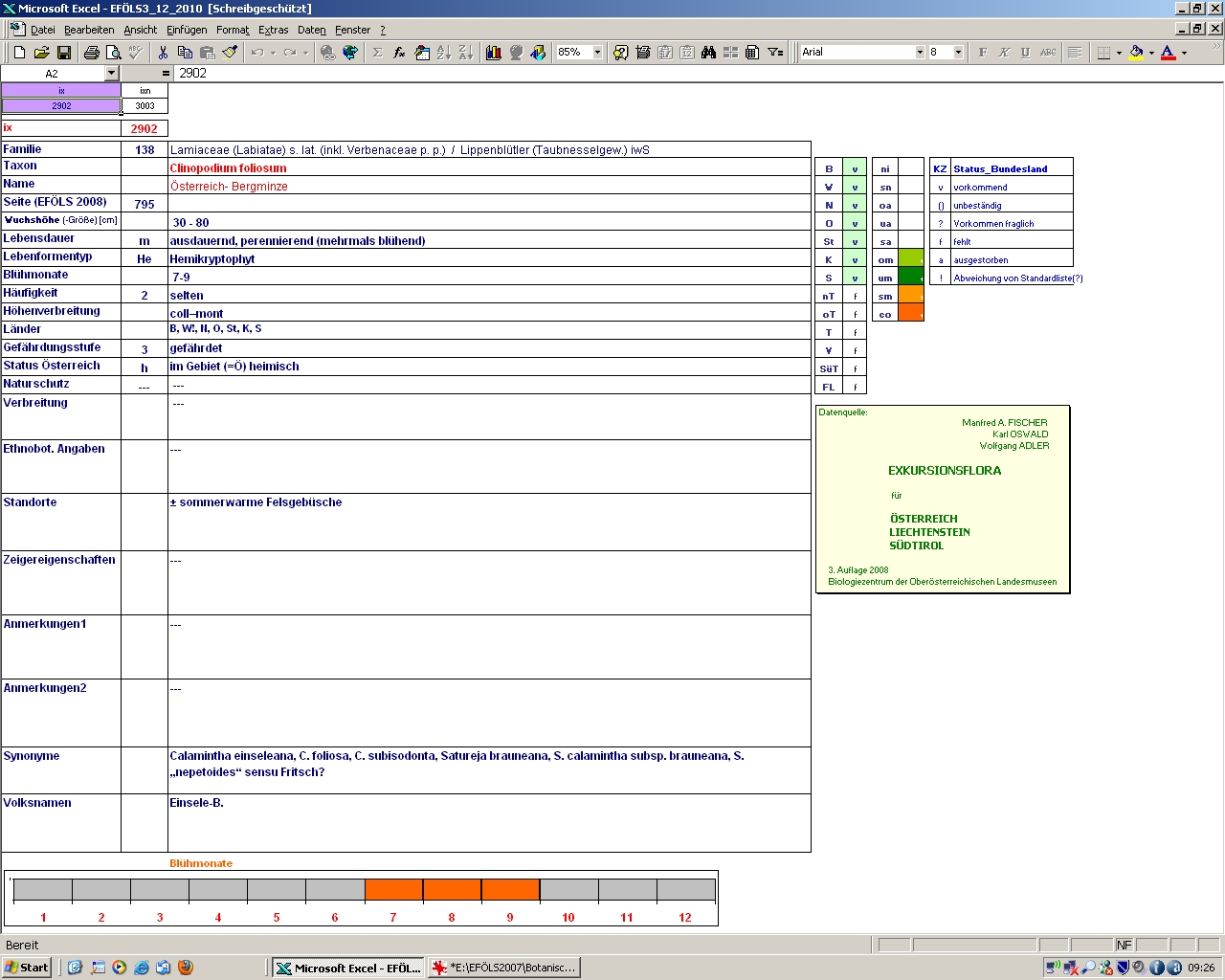The width and height of the screenshot is (1225, 980).
Task: Open the Office Assistant help icon
Action: coord(621,53)
